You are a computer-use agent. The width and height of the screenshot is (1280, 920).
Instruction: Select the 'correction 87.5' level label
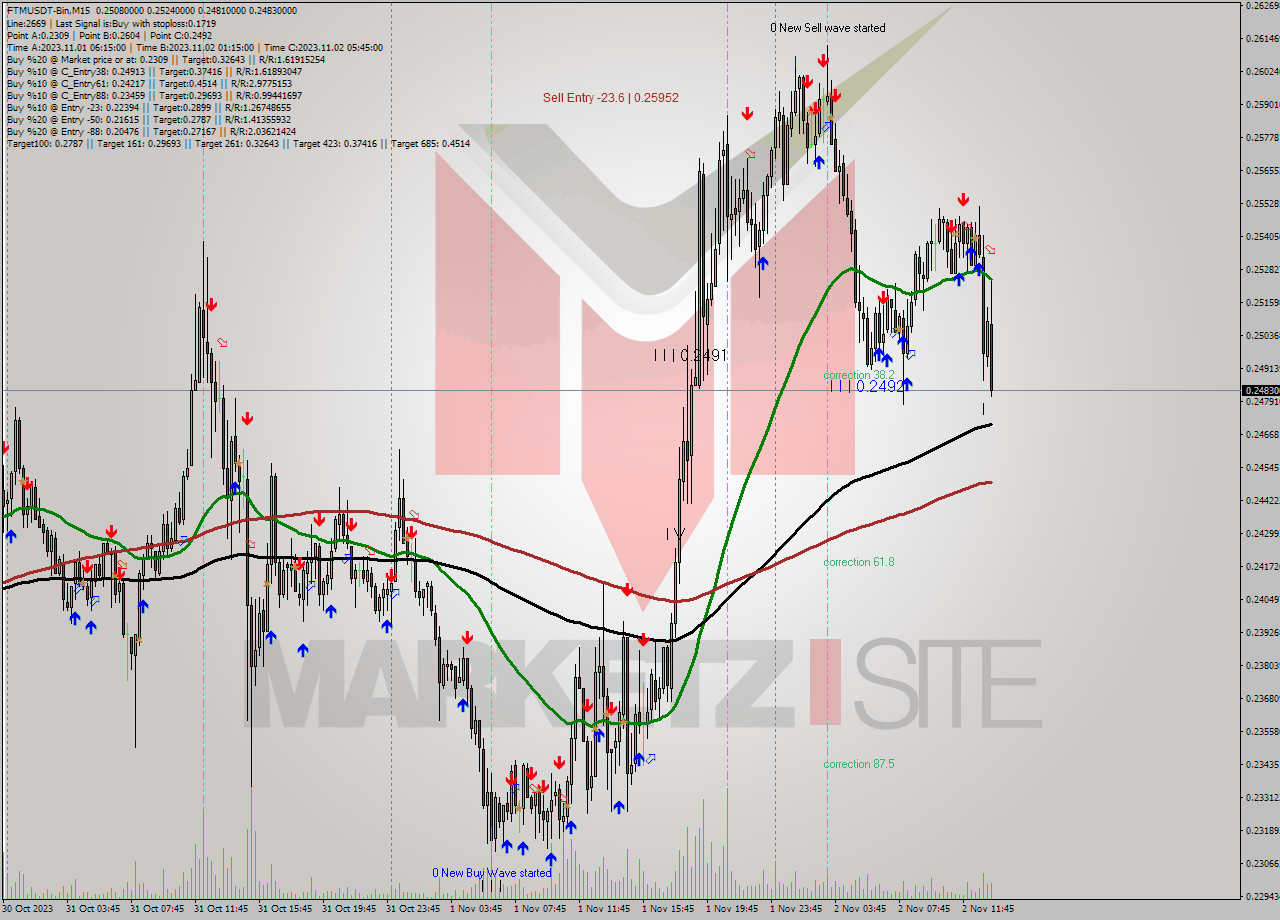859,764
